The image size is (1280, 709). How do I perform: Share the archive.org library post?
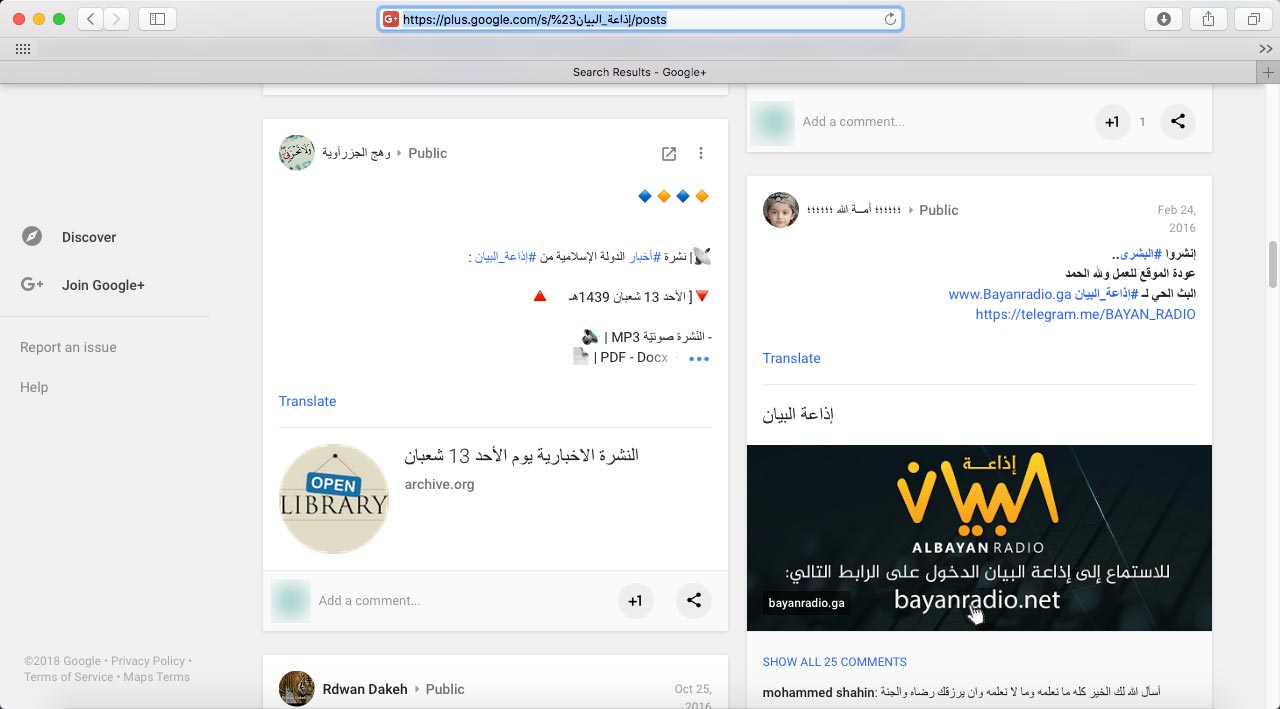(694, 601)
